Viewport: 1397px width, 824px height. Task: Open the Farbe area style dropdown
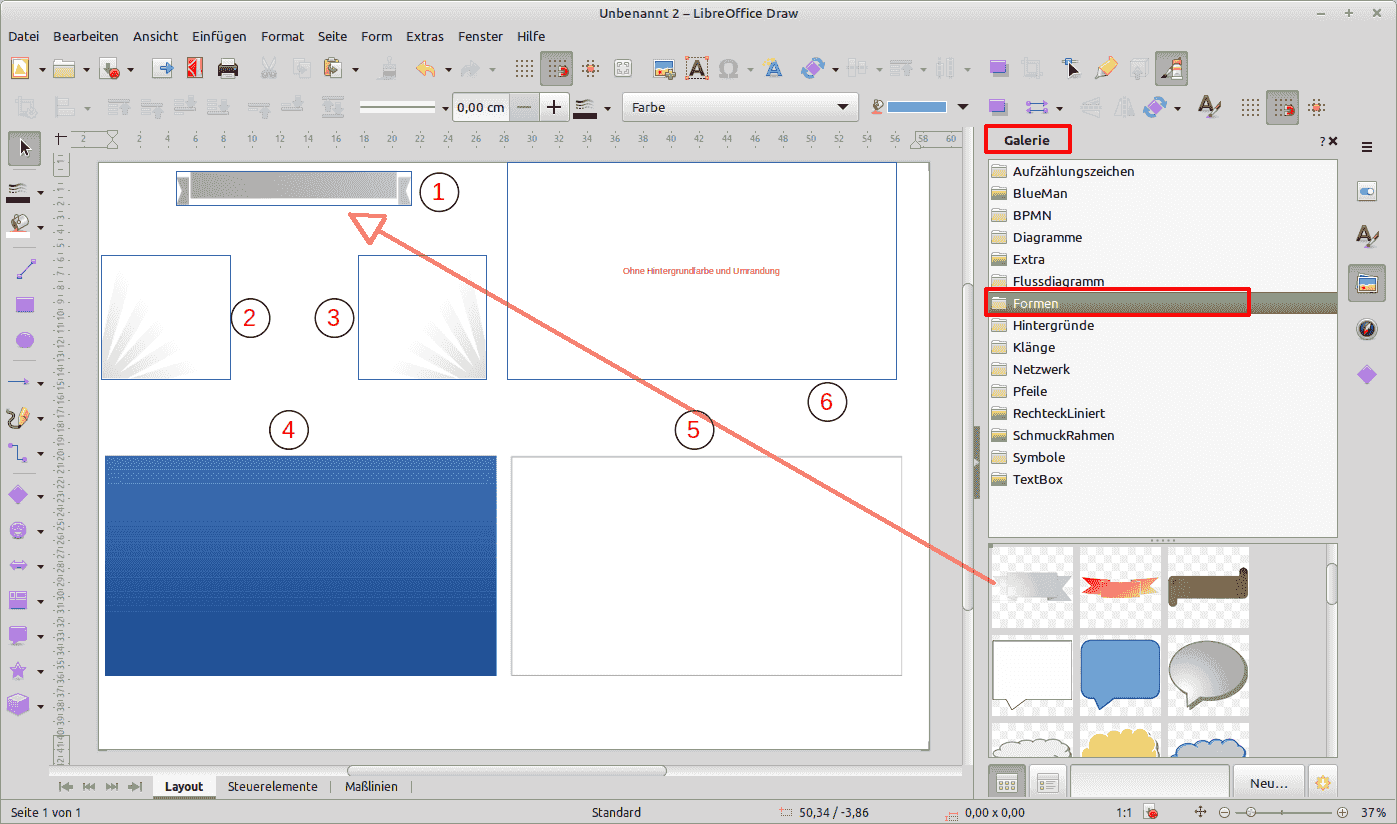click(841, 107)
